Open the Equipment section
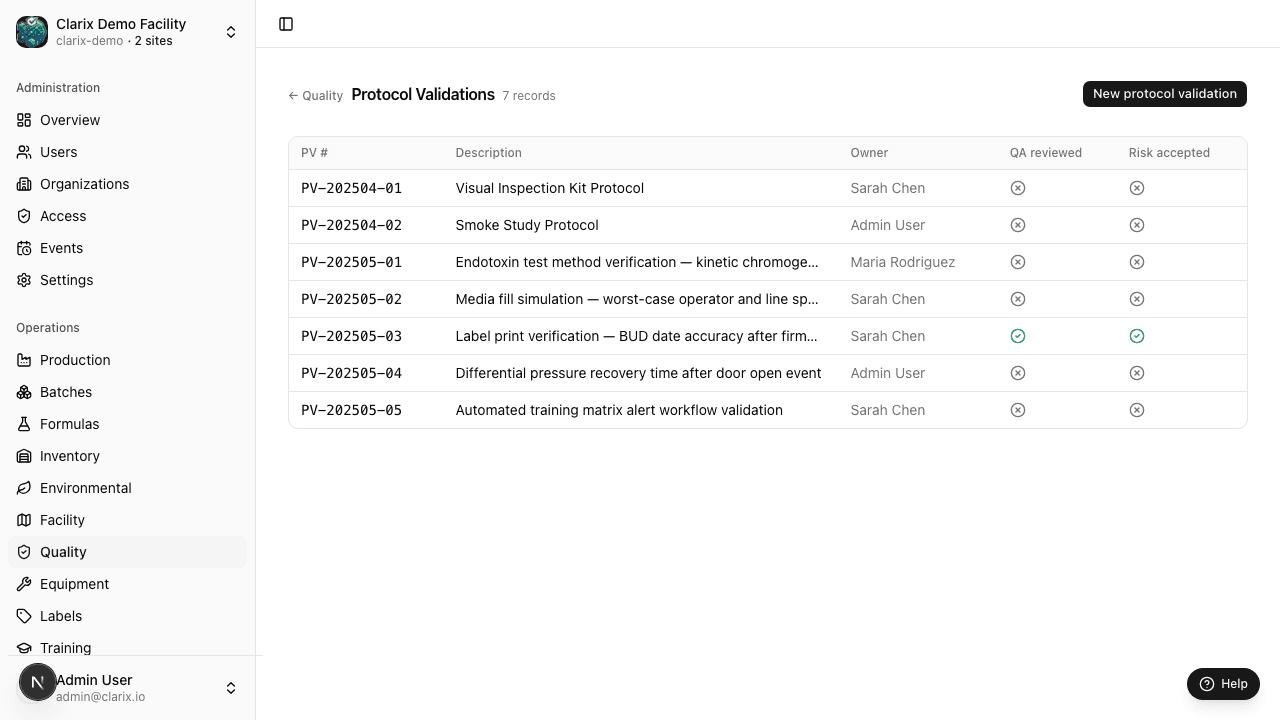The height and width of the screenshot is (720, 1280). [127, 584]
